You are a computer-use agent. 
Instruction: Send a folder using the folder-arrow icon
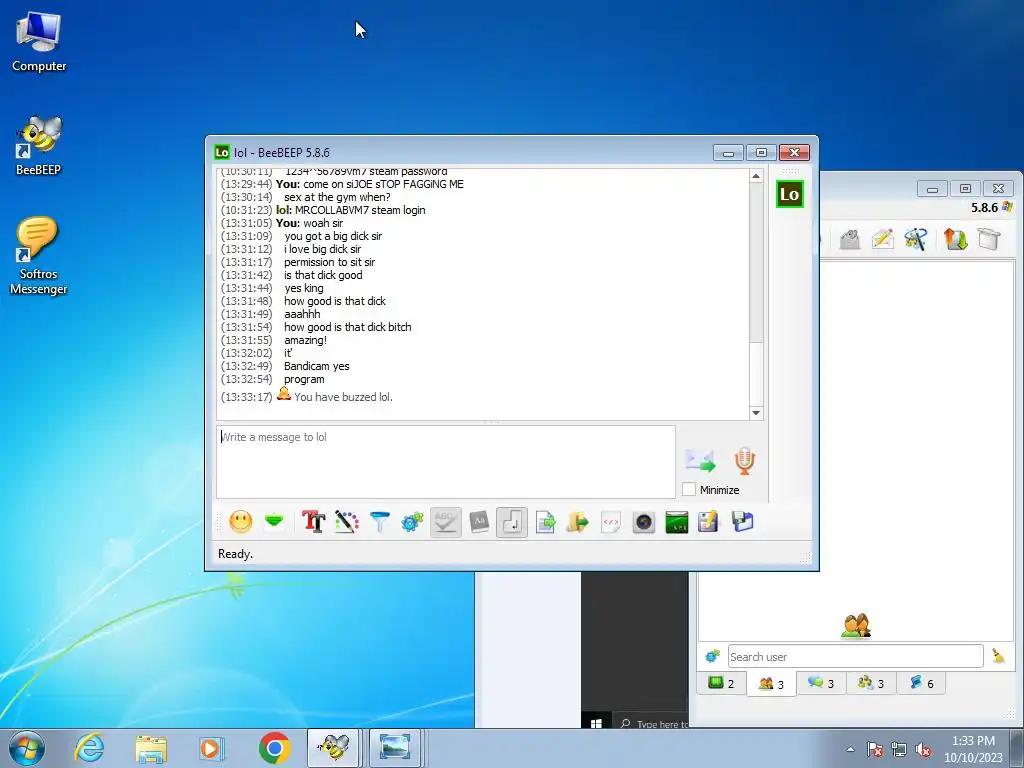pos(577,522)
